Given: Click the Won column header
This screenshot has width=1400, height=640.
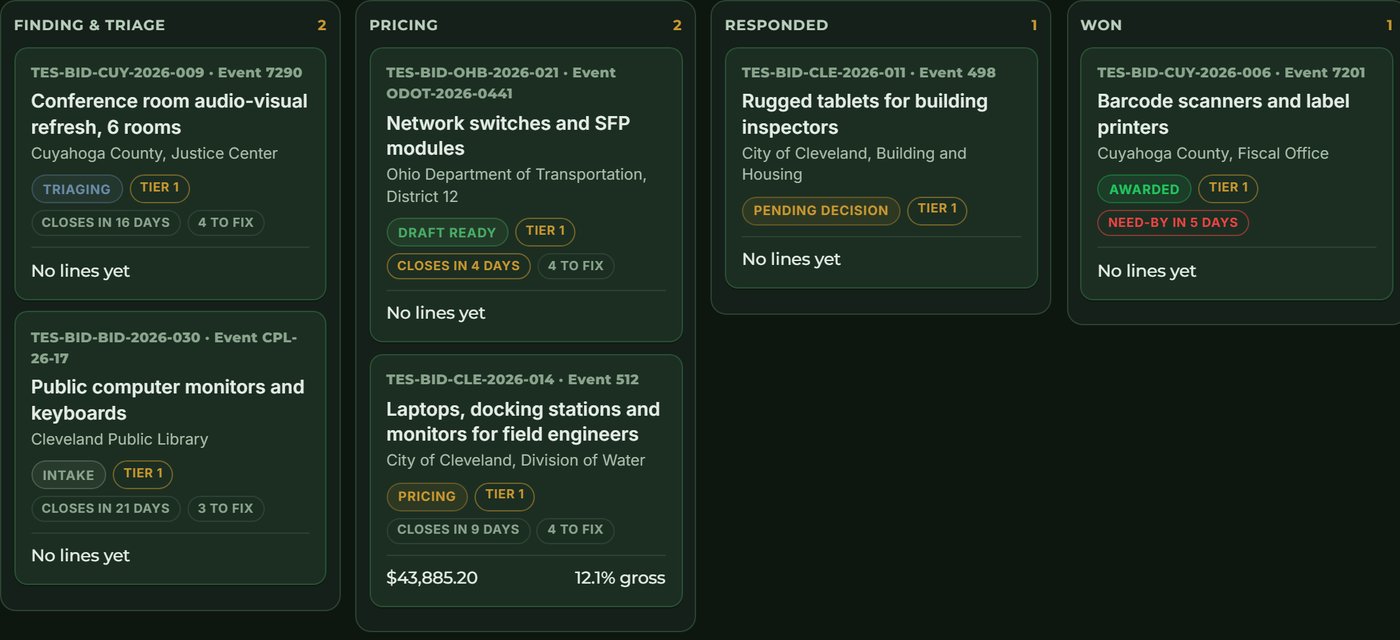Looking at the screenshot, I should (1100, 25).
